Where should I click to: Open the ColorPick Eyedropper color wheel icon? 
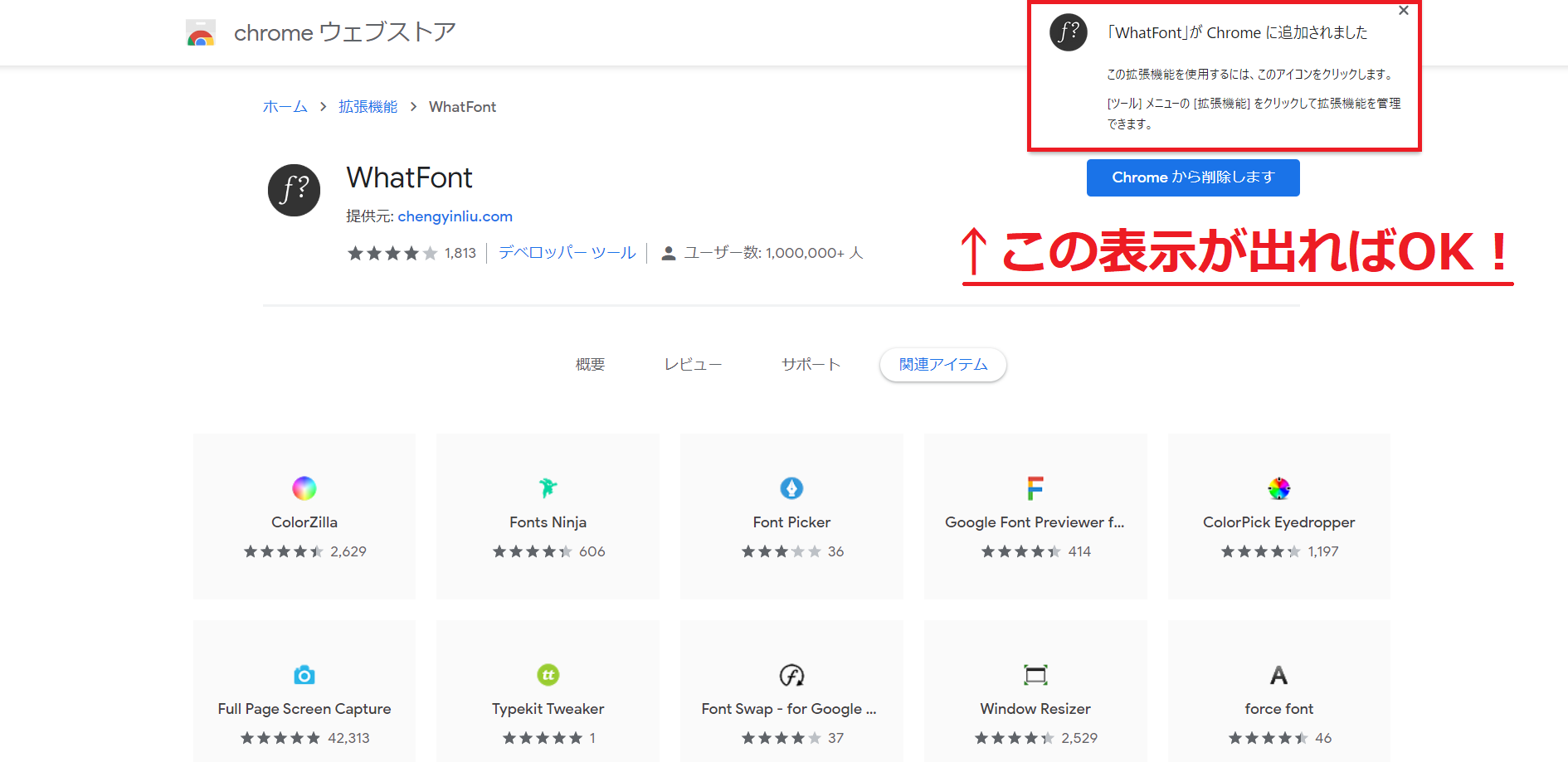point(1278,488)
